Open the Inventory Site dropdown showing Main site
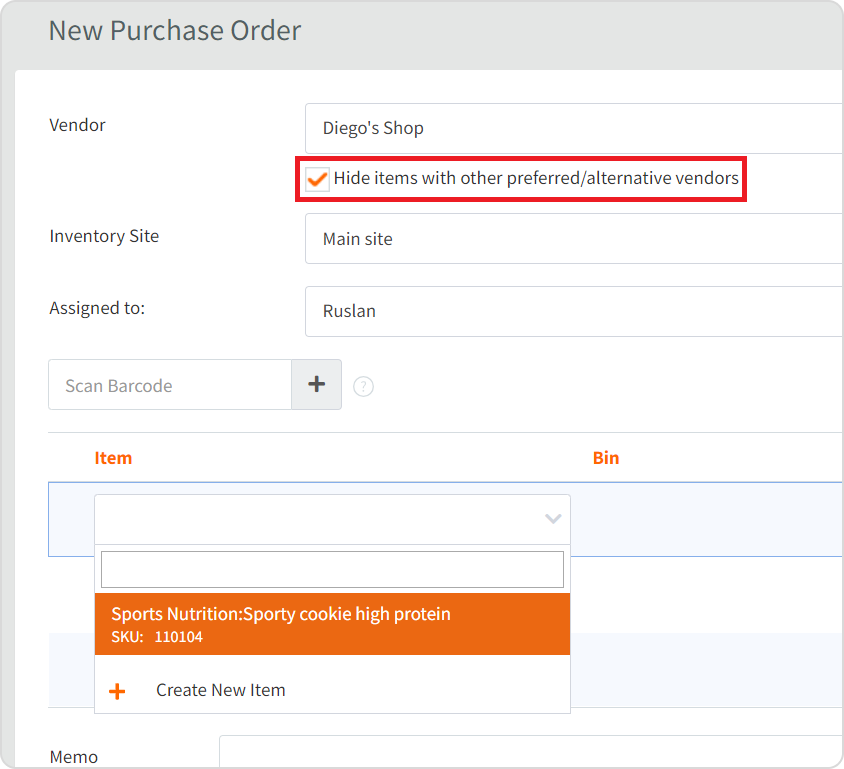Viewport: 844px width, 769px height. [574, 238]
